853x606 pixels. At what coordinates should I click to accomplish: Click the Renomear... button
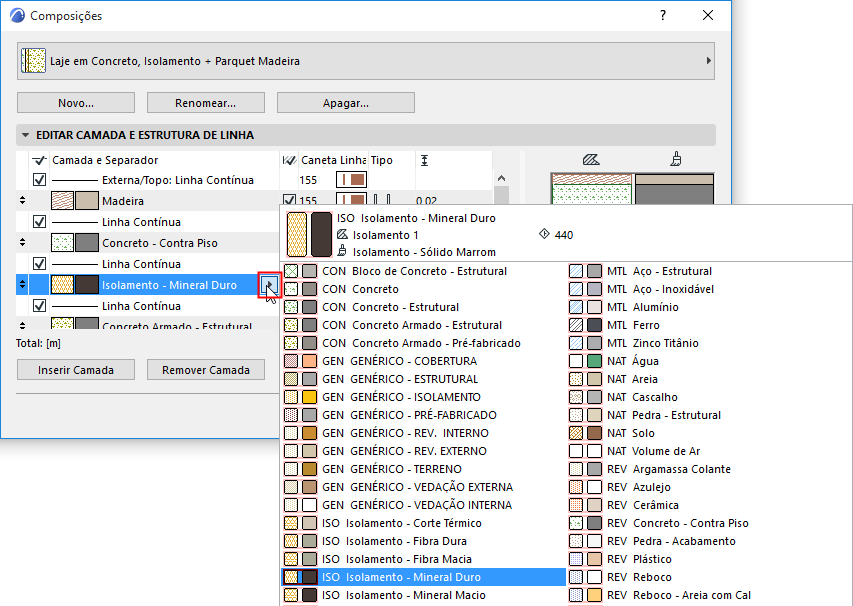206,103
